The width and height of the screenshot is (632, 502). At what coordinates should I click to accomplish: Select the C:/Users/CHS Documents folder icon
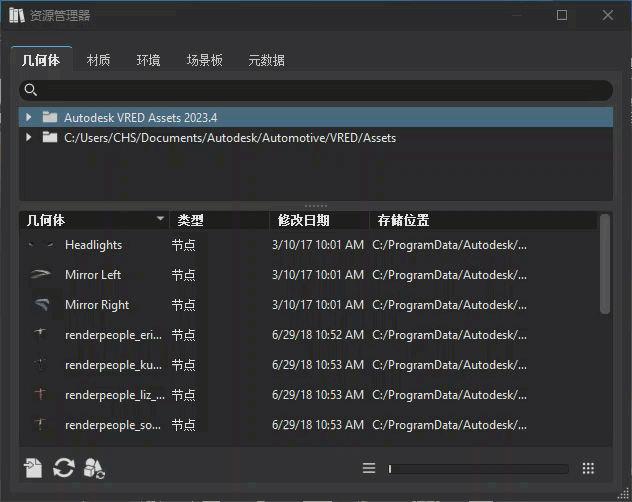pos(50,137)
